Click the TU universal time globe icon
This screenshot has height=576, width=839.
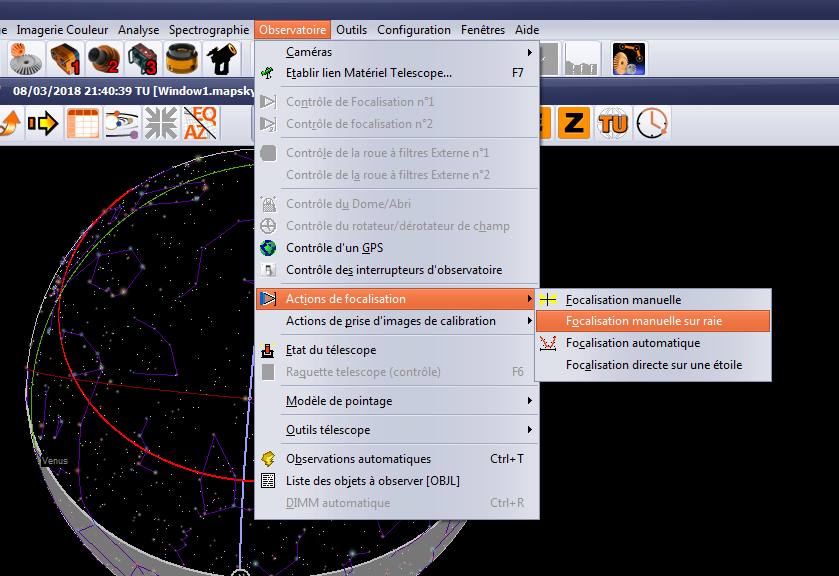612,123
